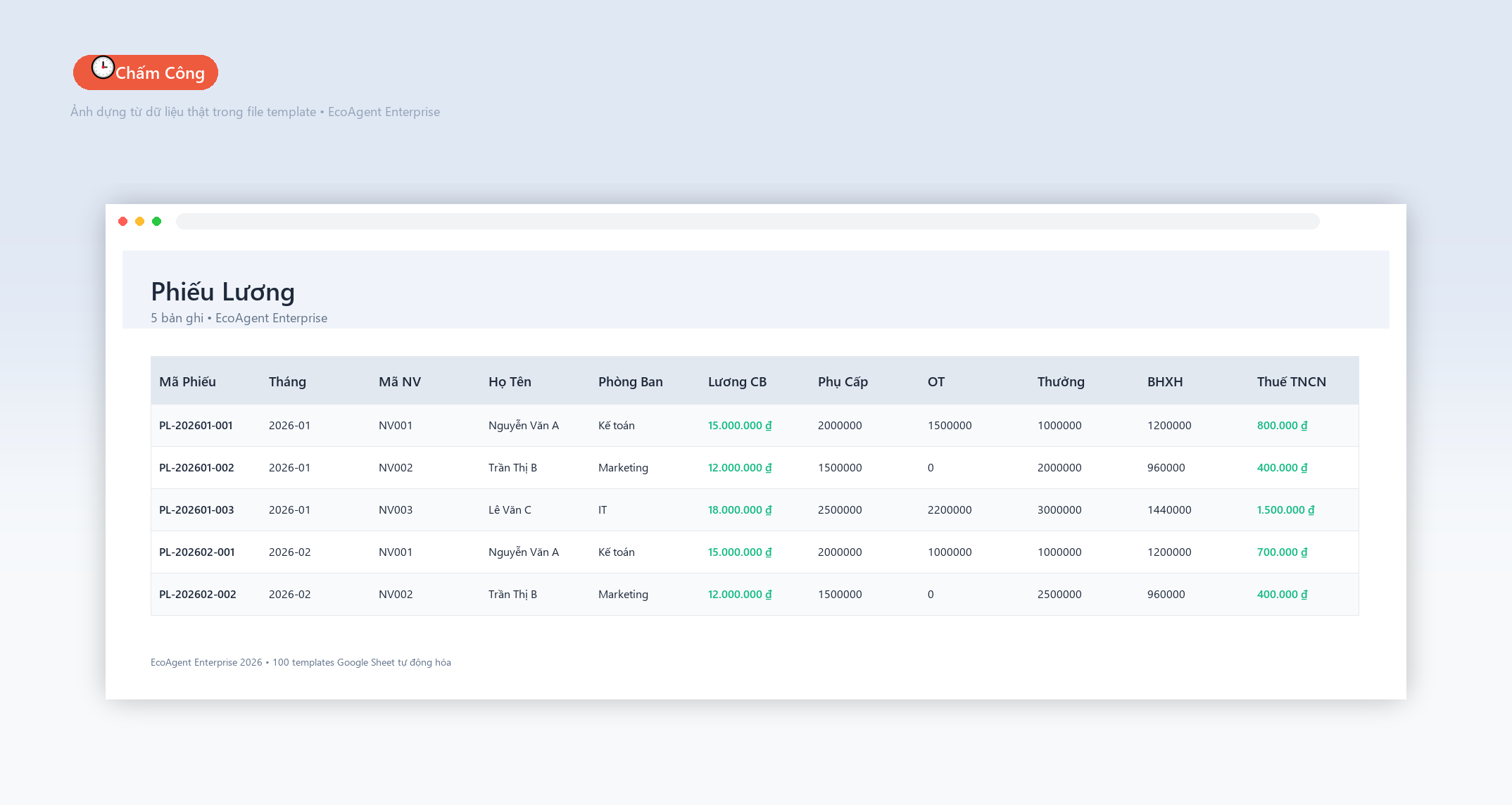This screenshot has height=805, width=1512.
Task: Click the Lê Văn C name cell
Action: pos(510,509)
